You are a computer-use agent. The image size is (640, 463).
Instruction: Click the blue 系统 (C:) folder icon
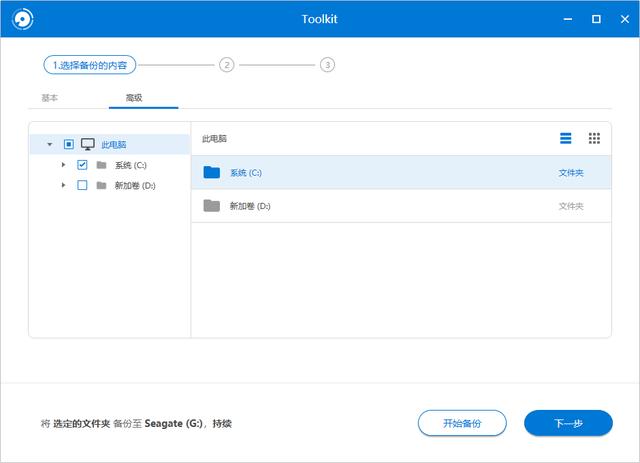pos(211,173)
